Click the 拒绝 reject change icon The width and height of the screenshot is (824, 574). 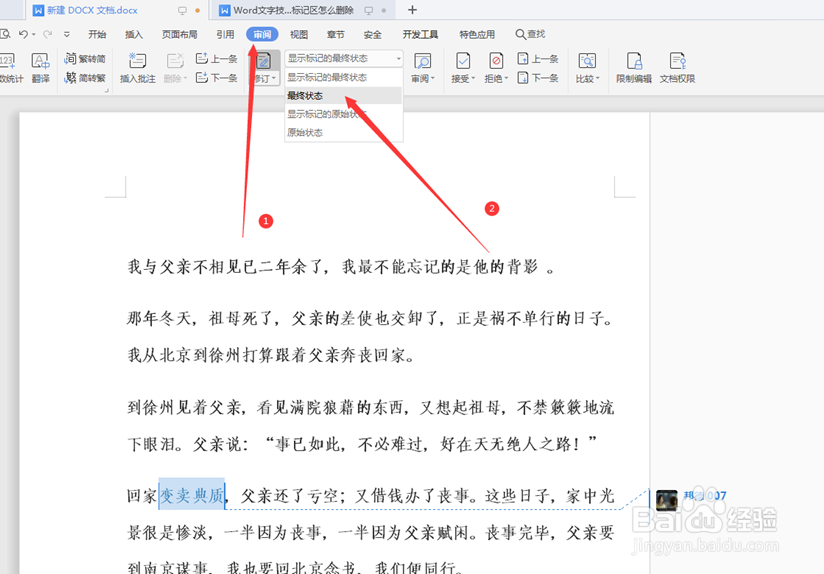496,61
